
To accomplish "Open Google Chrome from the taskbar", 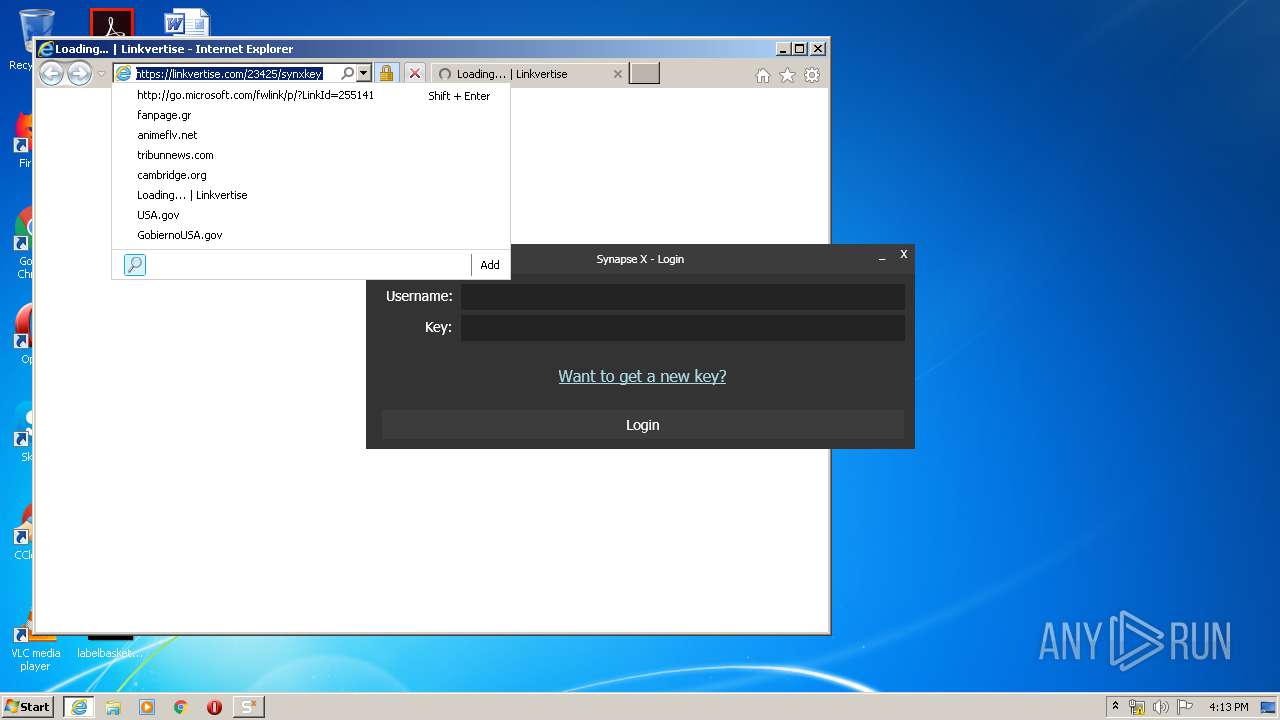I will (x=181, y=707).
